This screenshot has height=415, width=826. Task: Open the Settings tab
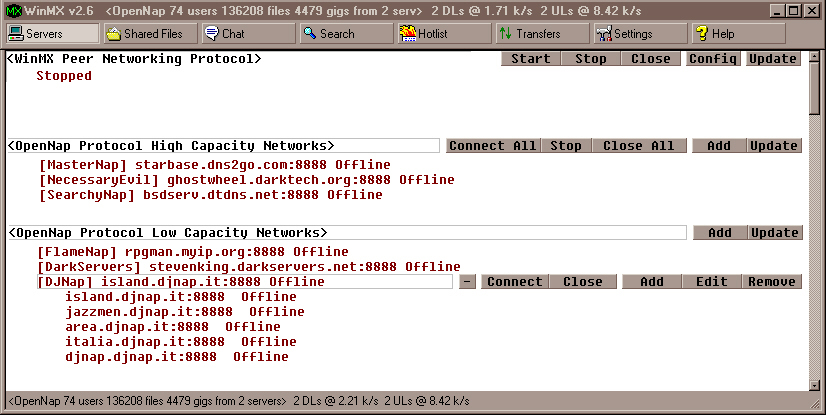[x=640, y=34]
